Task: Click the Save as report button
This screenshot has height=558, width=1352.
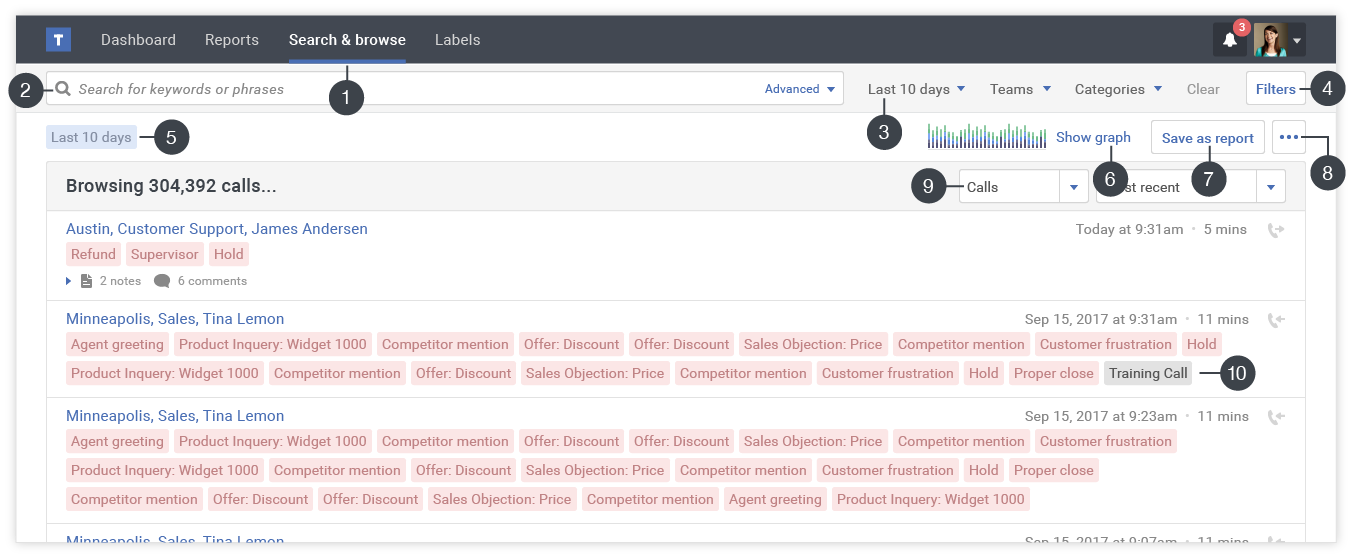Action: [x=1207, y=138]
